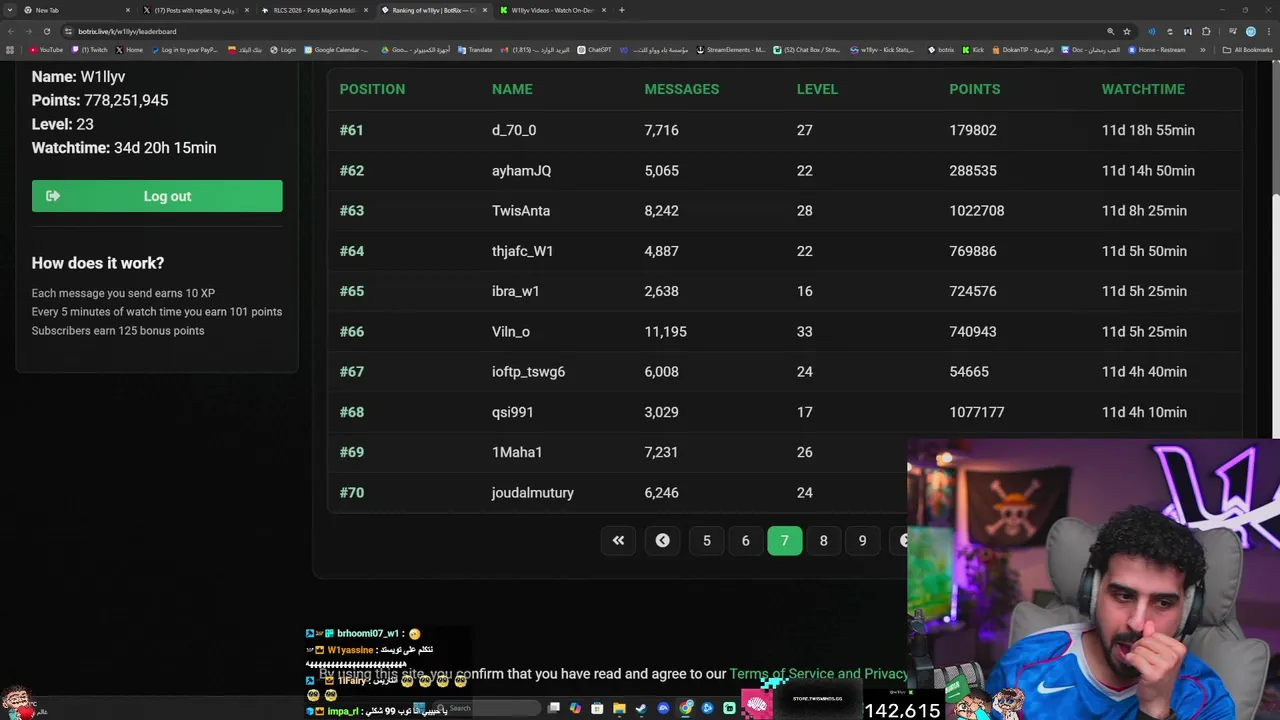Open the apps grid in bookmarks bar
The height and width of the screenshot is (720, 1280).
click(10, 49)
